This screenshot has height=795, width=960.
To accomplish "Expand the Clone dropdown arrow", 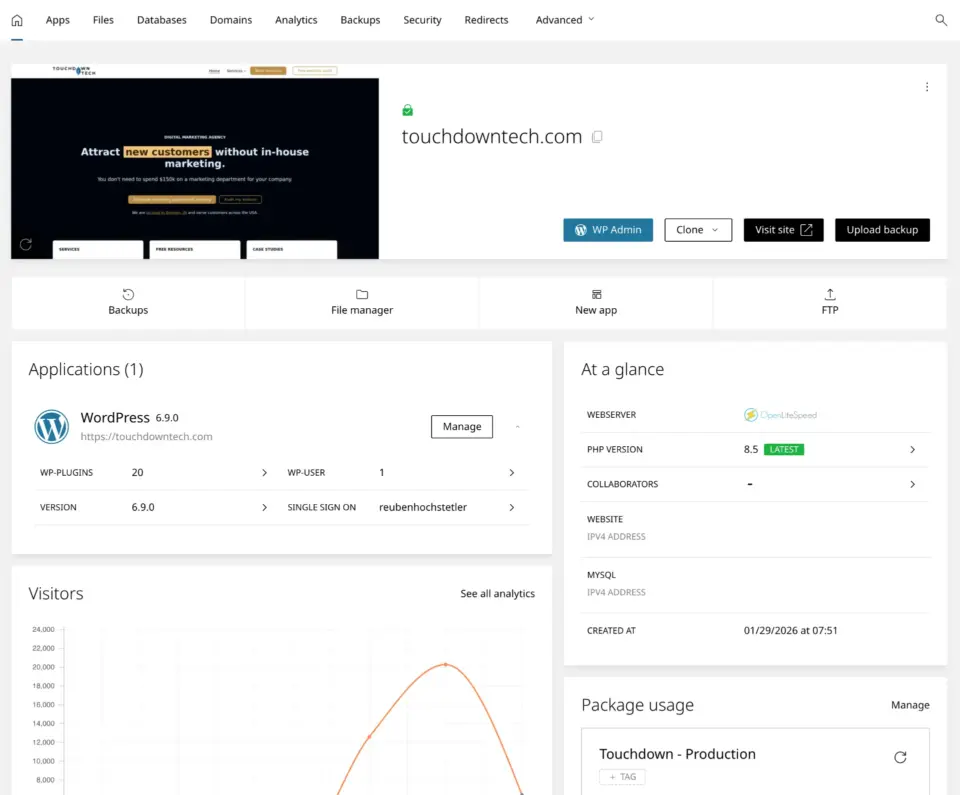I will pos(716,229).
